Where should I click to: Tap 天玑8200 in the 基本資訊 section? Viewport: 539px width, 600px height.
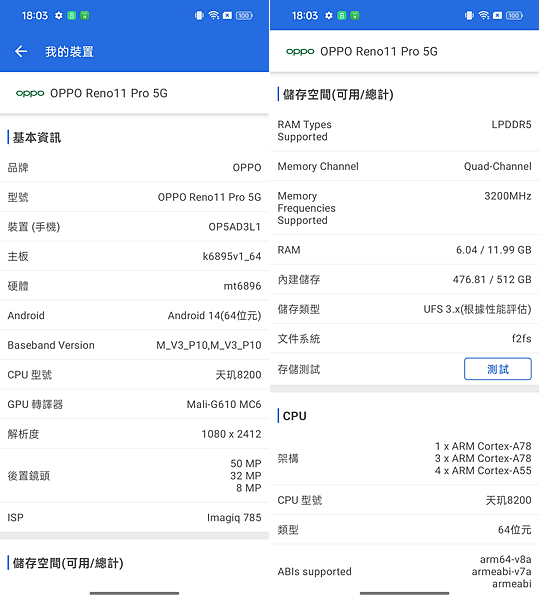(x=238, y=375)
